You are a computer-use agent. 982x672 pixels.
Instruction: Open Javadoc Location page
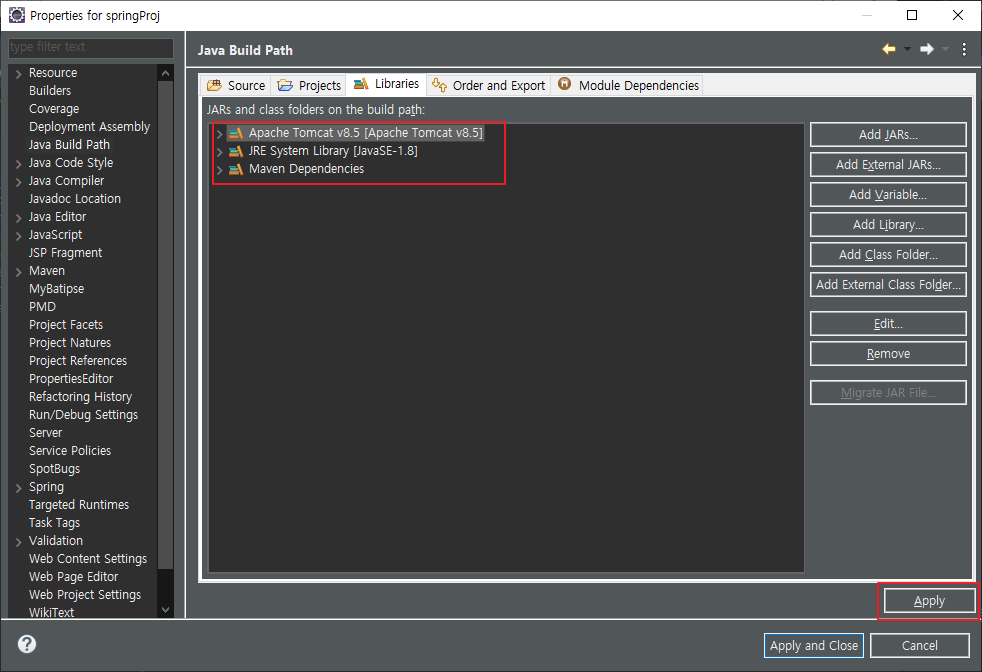75,199
